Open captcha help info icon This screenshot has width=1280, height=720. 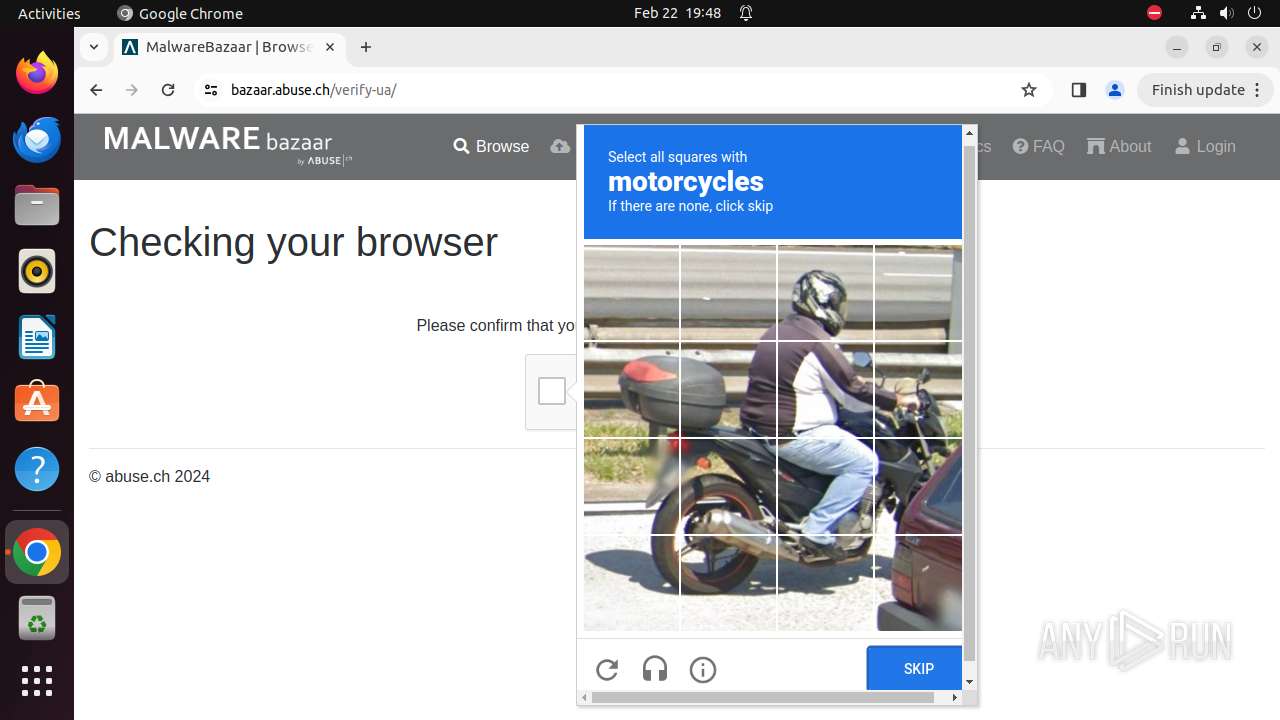(x=703, y=670)
